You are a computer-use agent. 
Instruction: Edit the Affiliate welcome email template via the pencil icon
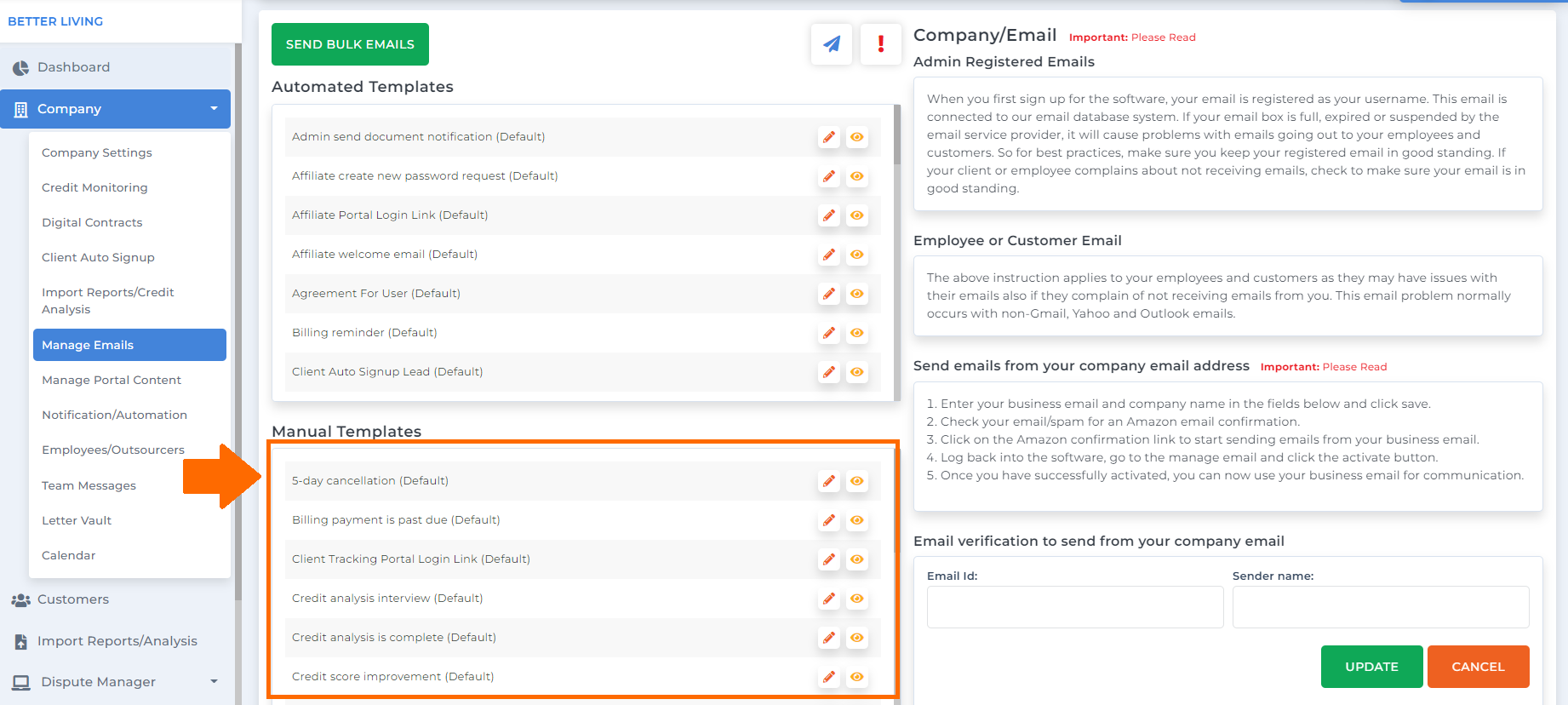[x=829, y=255]
